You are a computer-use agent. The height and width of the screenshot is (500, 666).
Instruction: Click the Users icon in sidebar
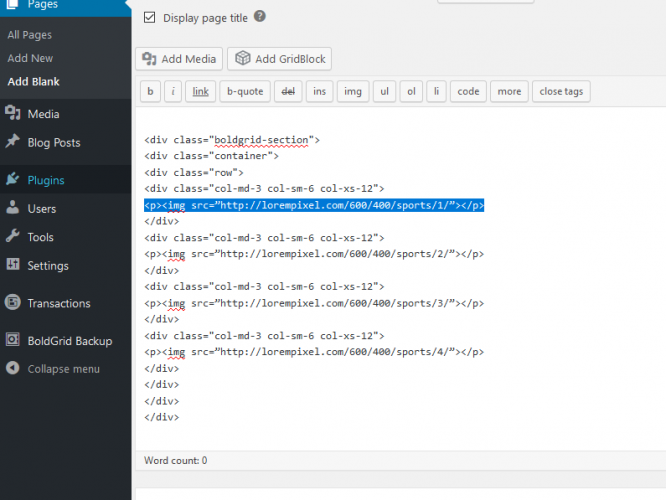click(12, 209)
